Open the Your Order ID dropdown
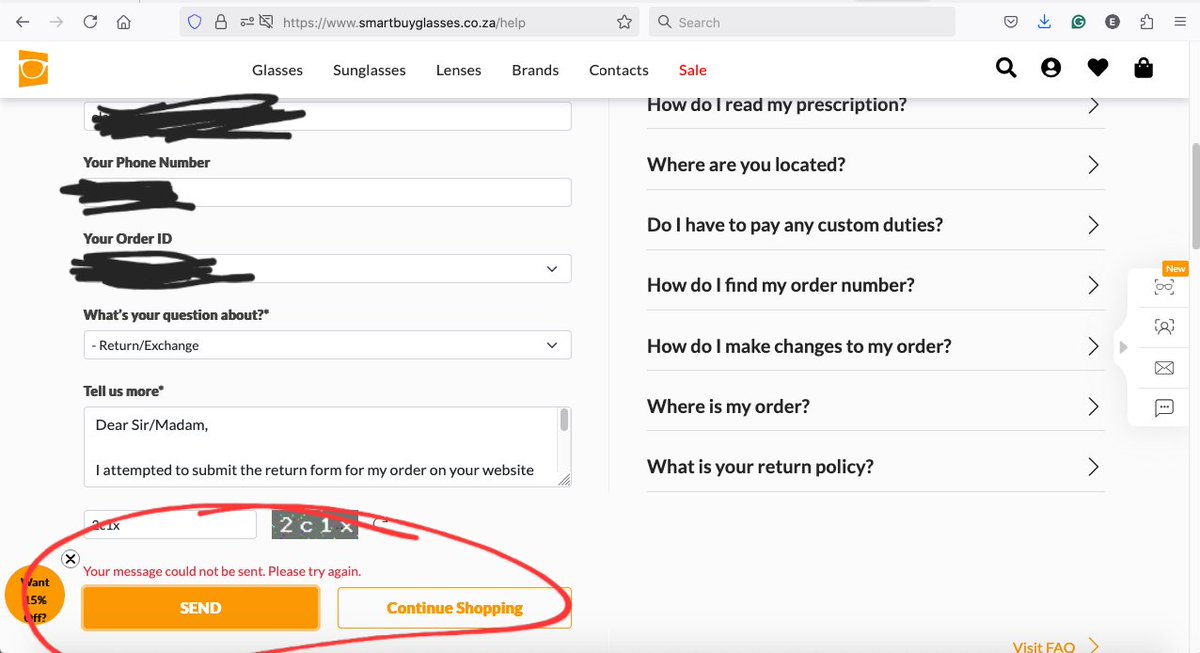 click(327, 269)
